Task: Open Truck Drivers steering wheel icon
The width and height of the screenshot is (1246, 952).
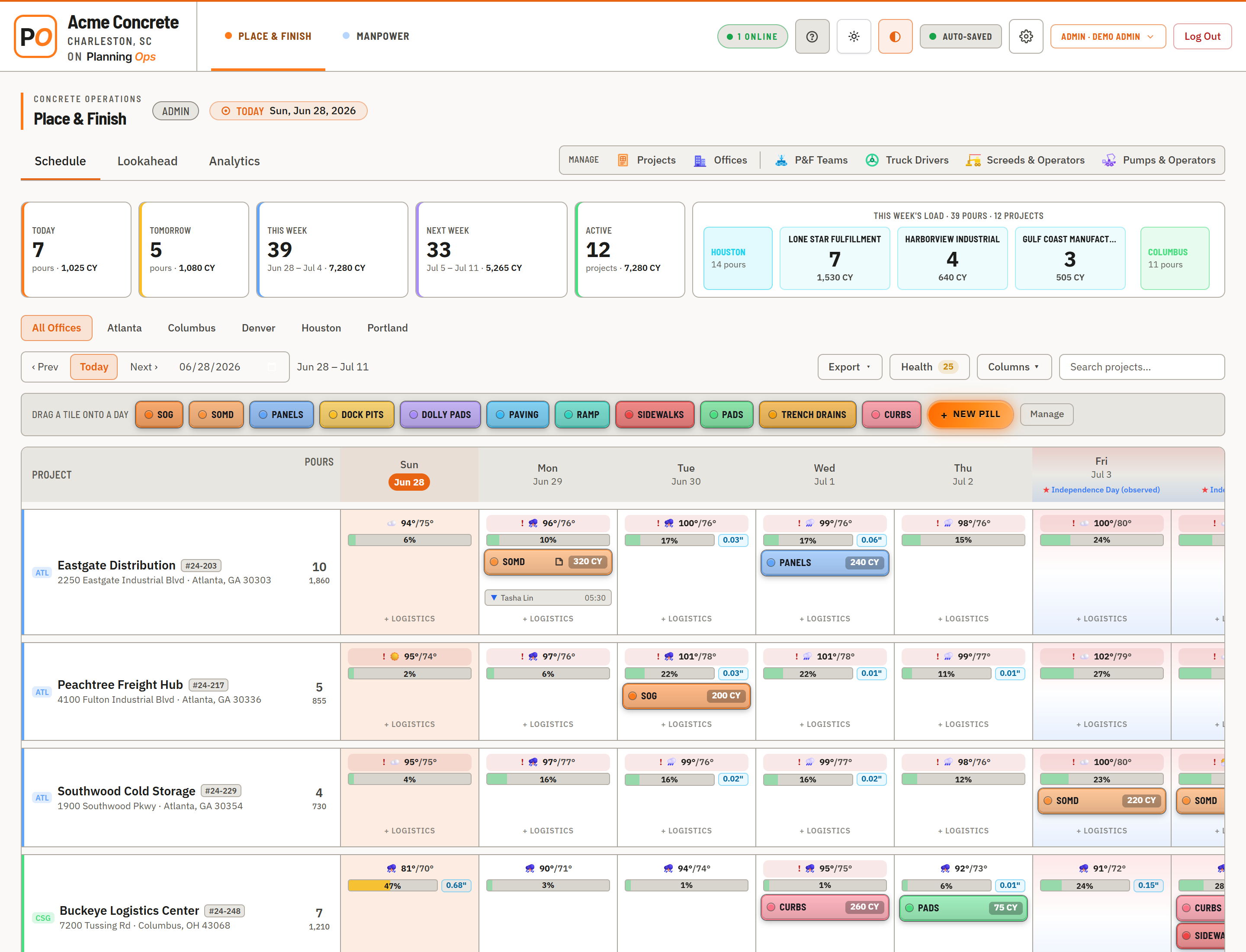Action: pyautogui.click(x=872, y=161)
